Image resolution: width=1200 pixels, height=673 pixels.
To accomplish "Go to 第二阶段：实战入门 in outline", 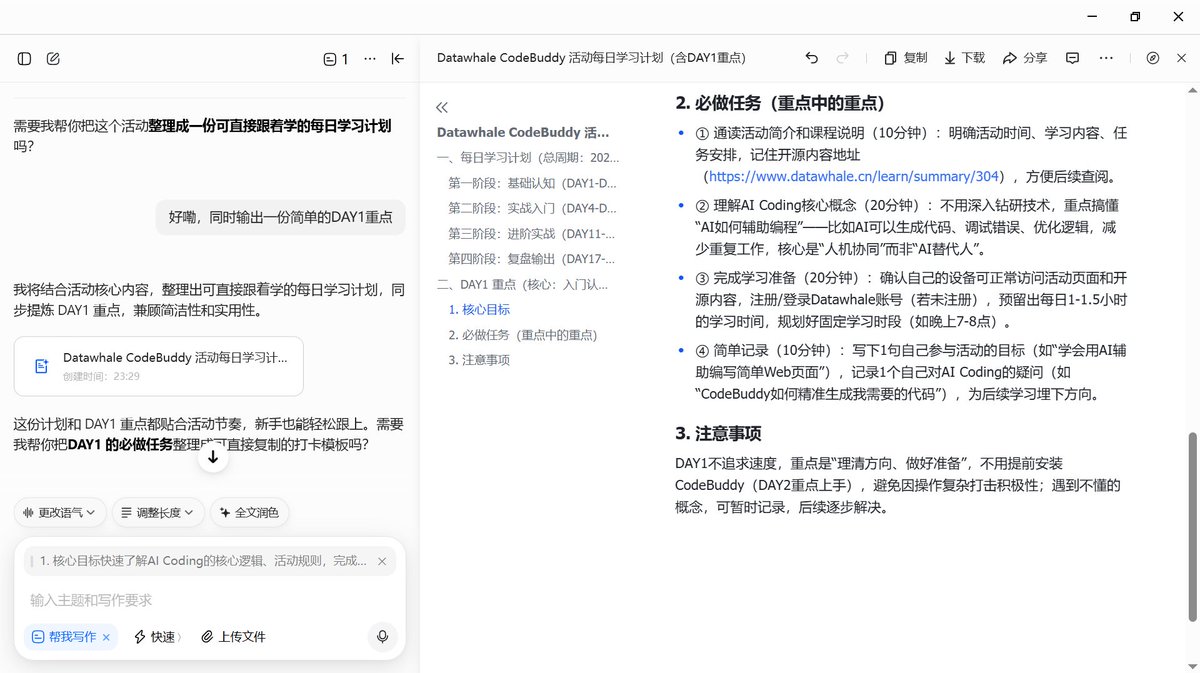I will pos(533,208).
